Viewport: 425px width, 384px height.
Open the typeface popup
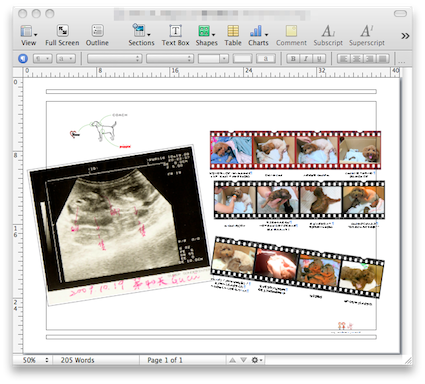click(x=170, y=59)
